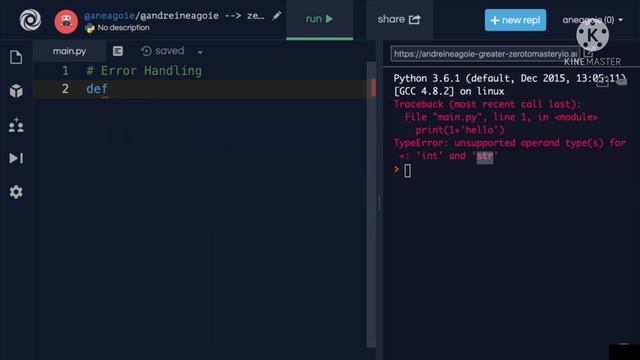Run the code with run button
This screenshot has height=360, width=640.
point(320,19)
